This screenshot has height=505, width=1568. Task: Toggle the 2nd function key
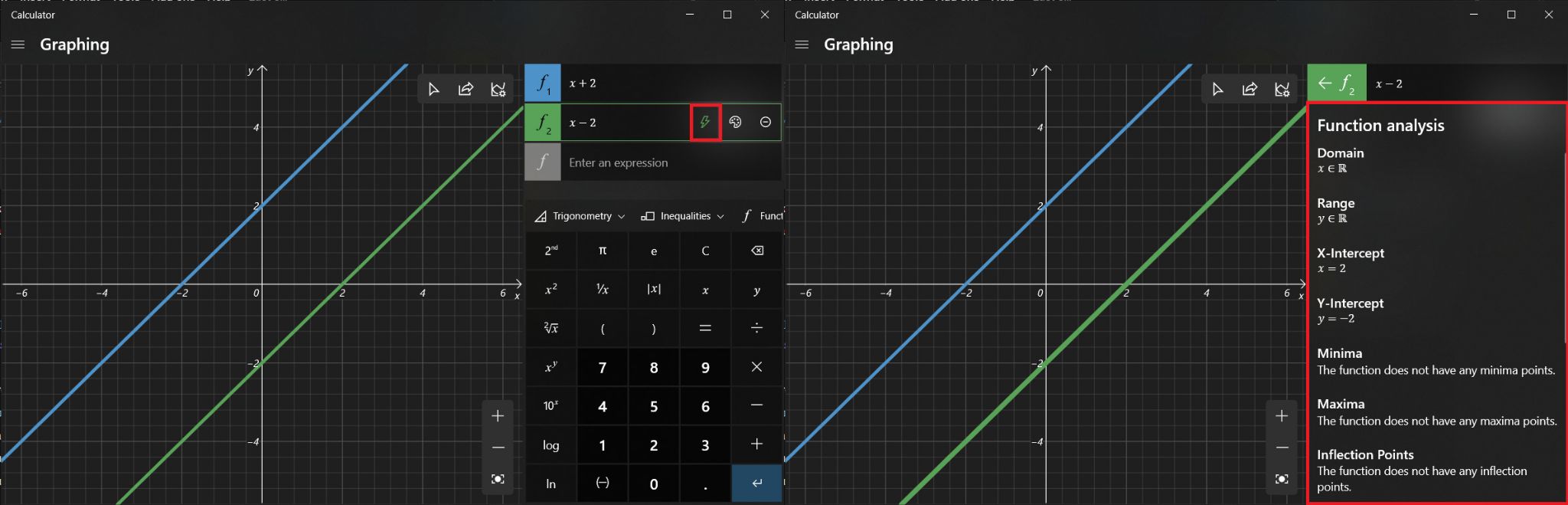point(551,251)
